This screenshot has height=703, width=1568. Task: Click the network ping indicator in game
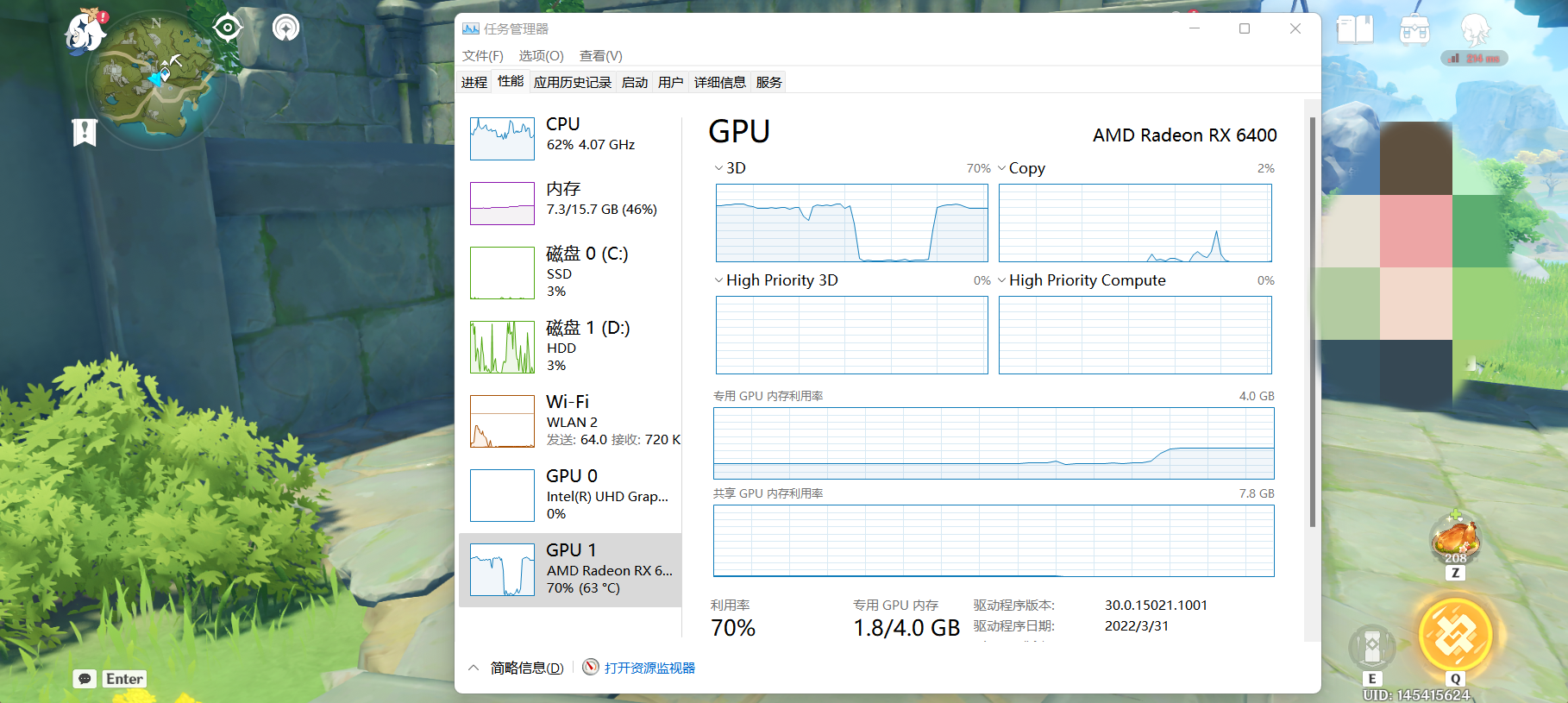(x=1475, y=59)
